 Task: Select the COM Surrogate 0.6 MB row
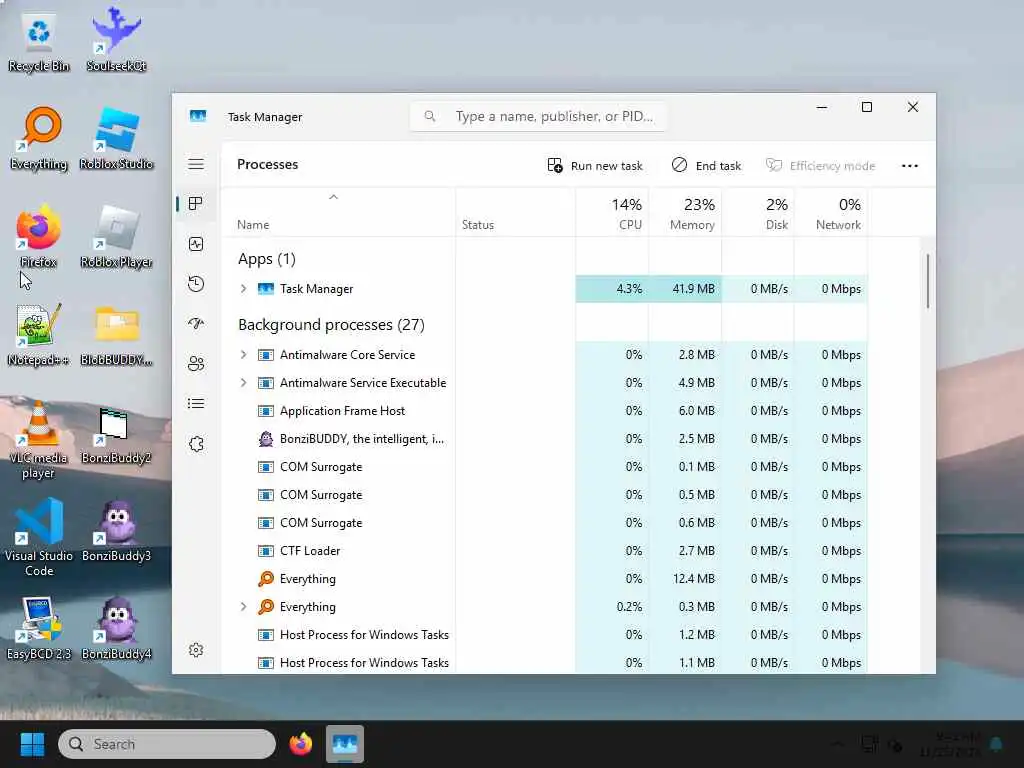(545, 522)
